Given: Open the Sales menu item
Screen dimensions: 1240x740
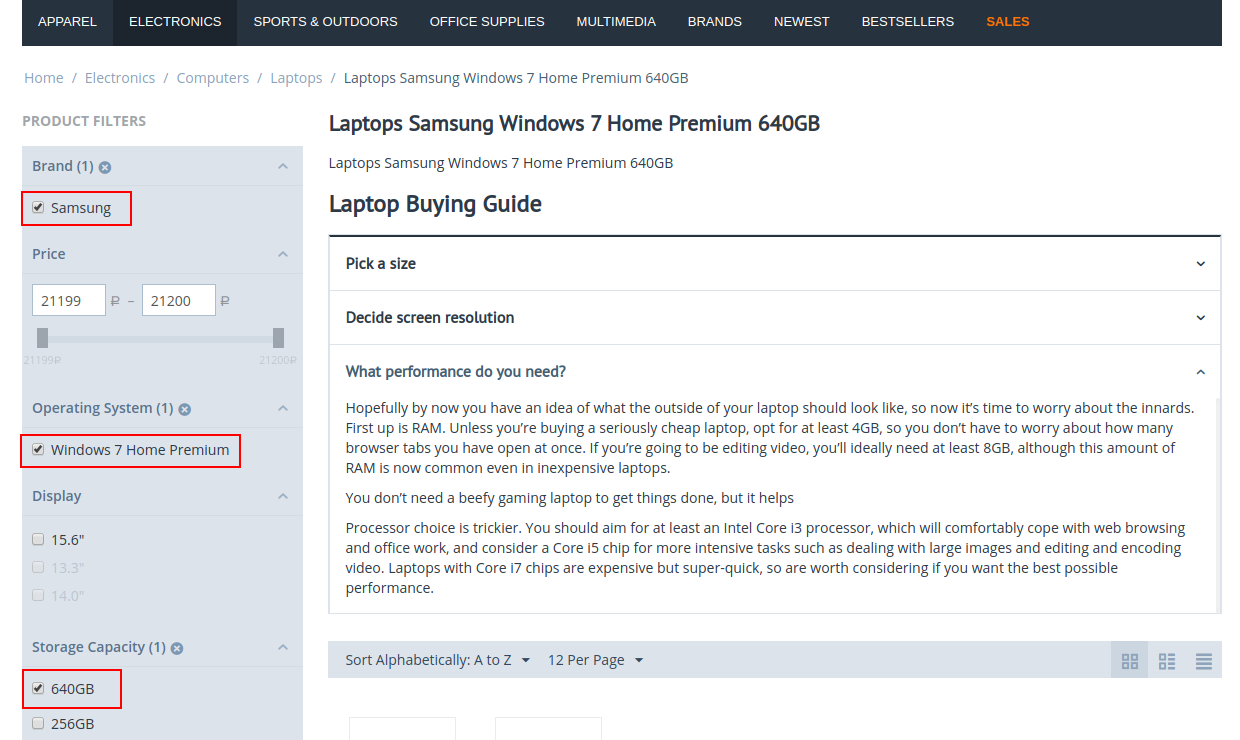Looking at the screenshot, I should point(1007,22).
